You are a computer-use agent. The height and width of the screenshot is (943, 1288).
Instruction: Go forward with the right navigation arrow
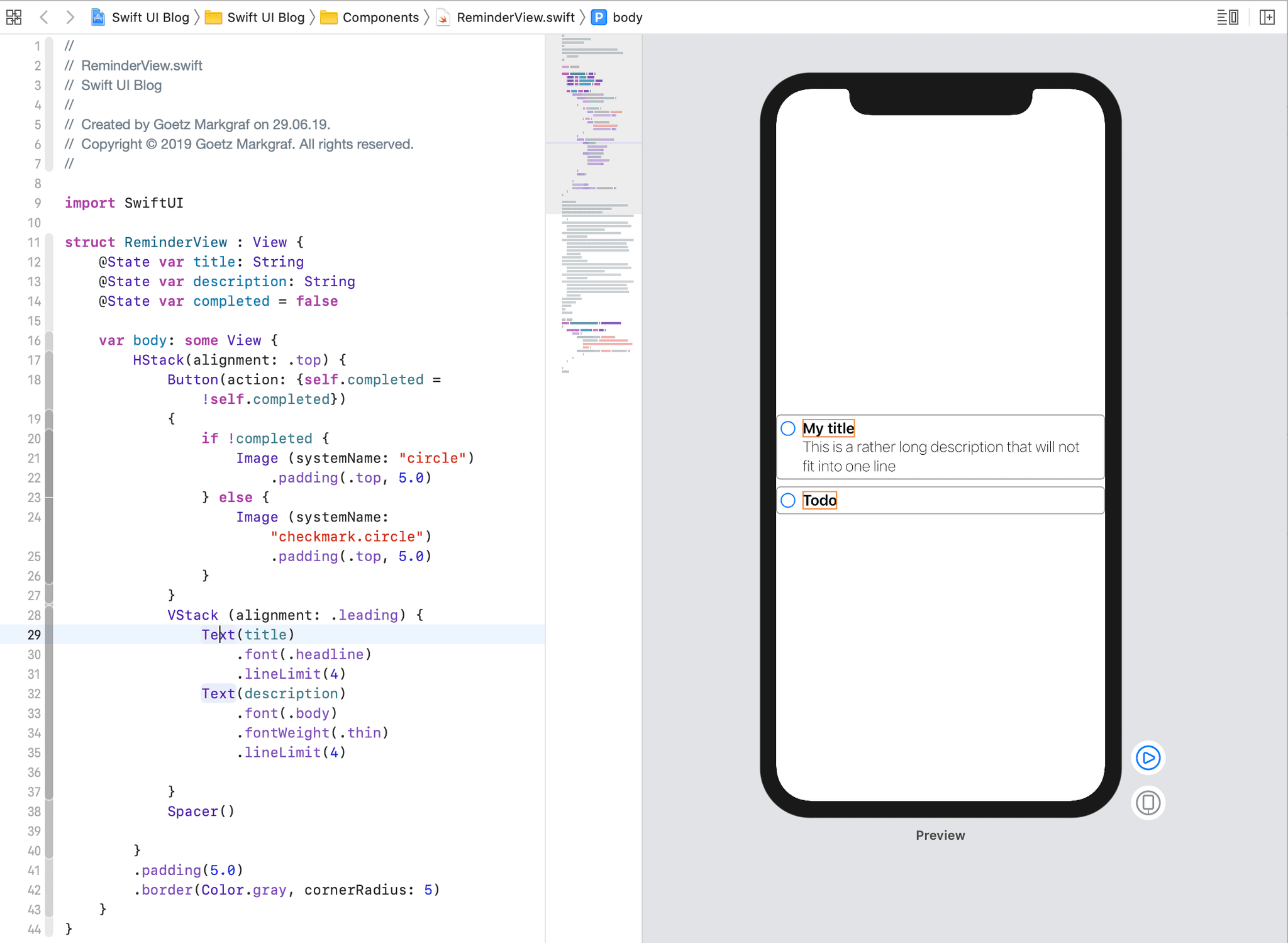pyautogui.click(x=70, y=17)
